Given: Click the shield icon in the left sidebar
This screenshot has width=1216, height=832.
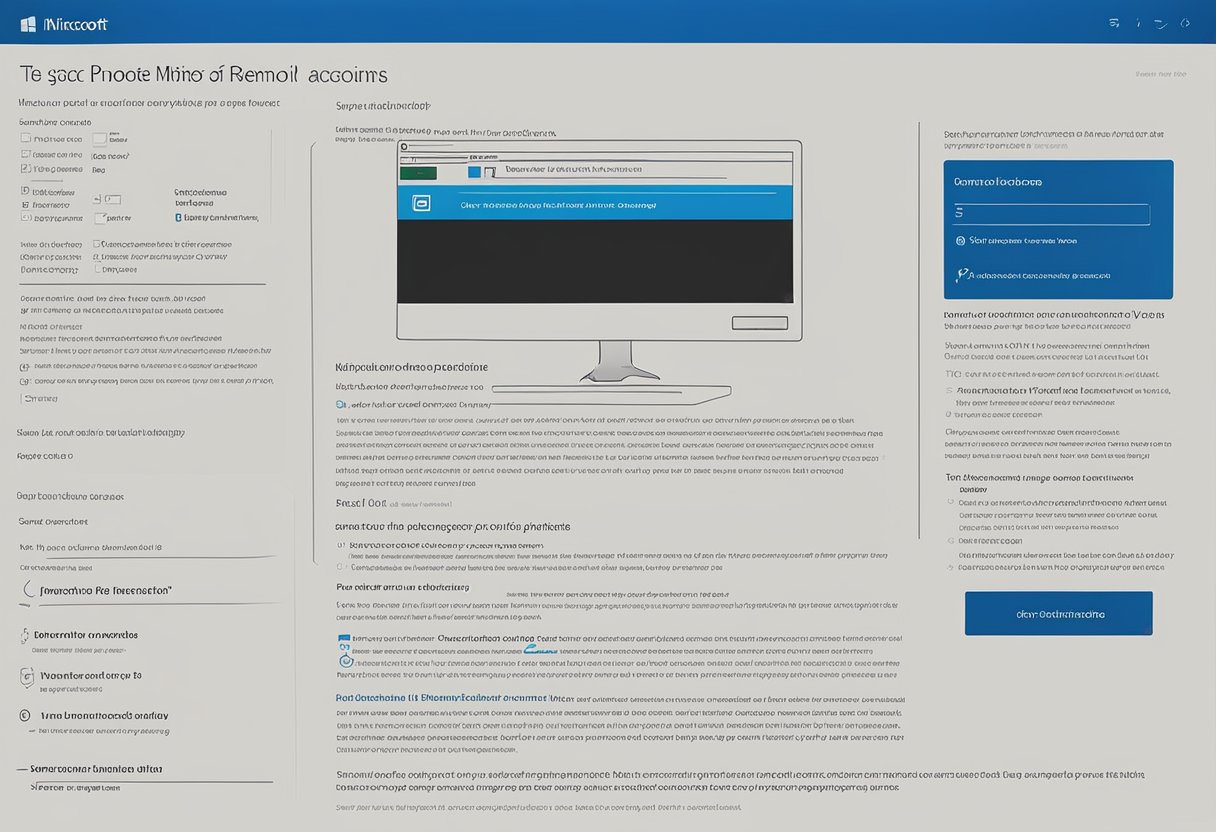Looking at the screenshot, I should [x=27, y=677].
